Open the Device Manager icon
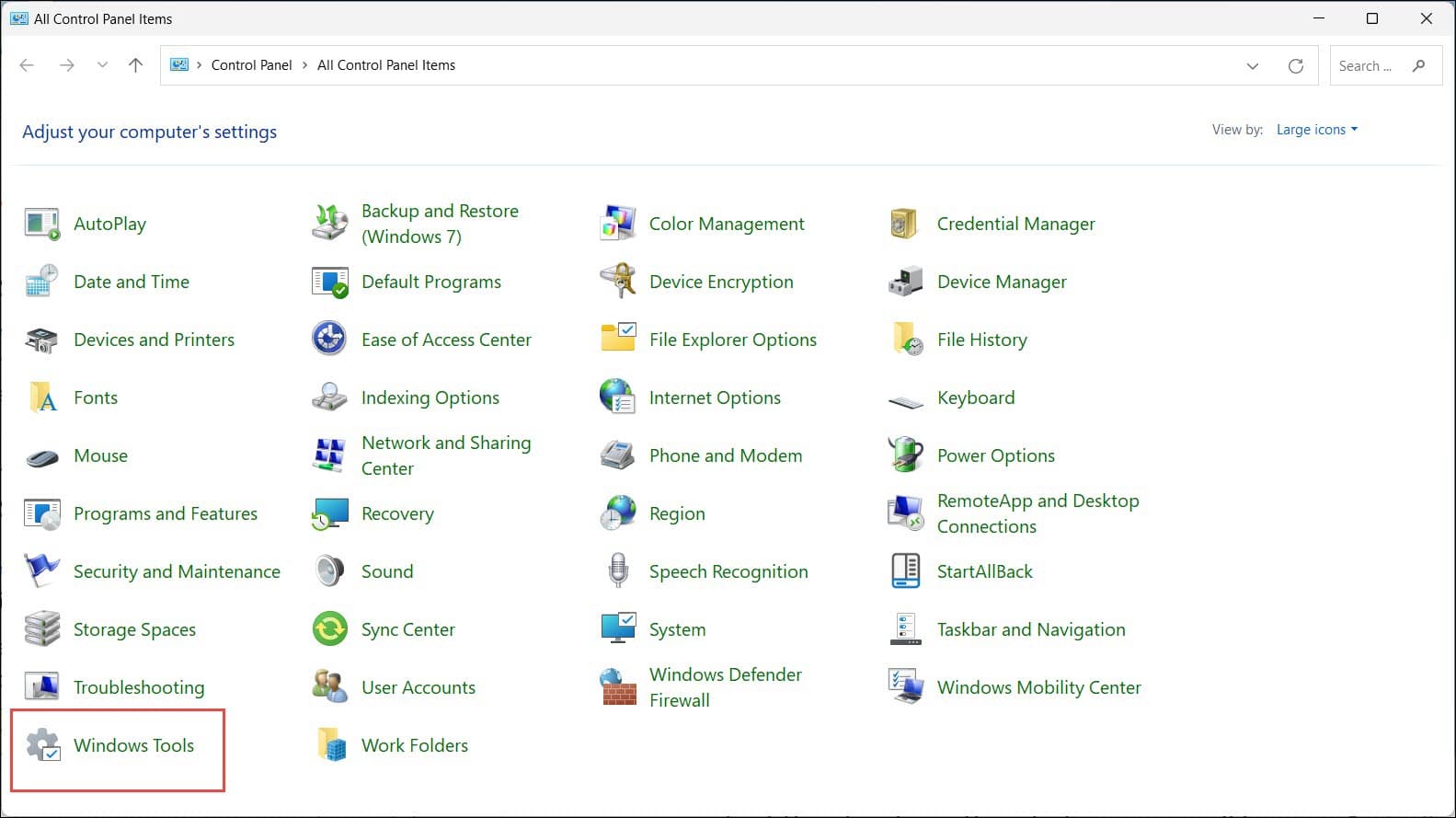Image resolution: width=1456 pixels, height=818 pixels. coord(905,282)
